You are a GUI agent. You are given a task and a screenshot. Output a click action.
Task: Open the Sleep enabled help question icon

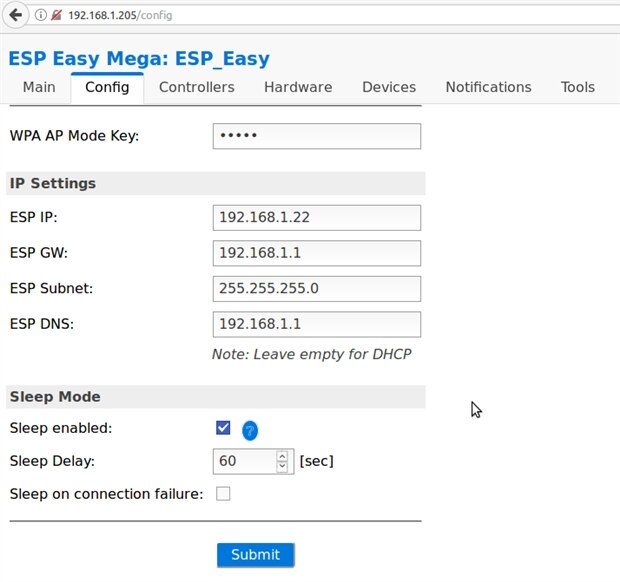tap(250, 431)
